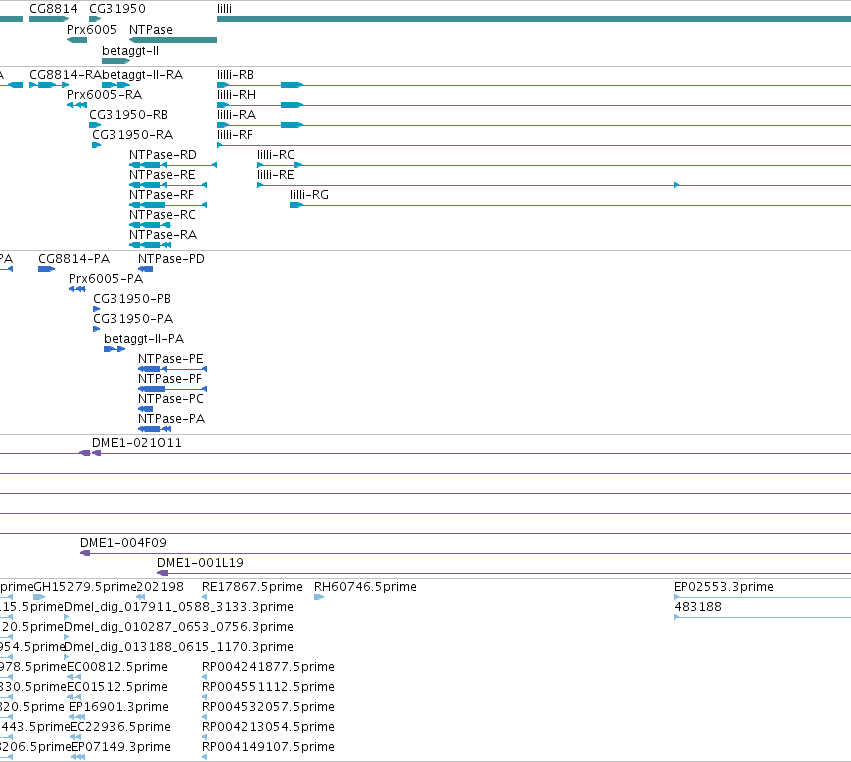Viewport: 851px width, 762px height.
Task: Select the Prx6005-RA transcript label
Action: [104, 94]
